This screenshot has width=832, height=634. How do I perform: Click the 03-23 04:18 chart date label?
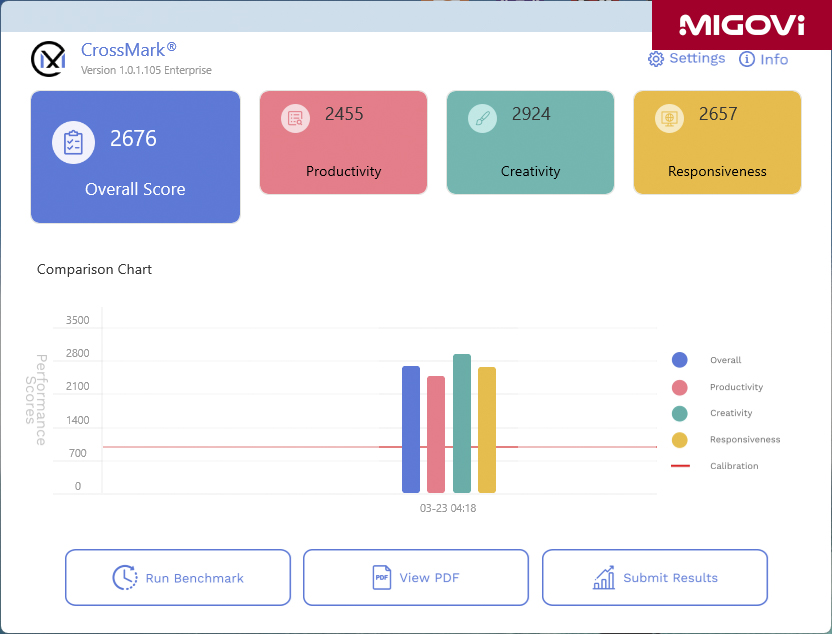click(x=448, y=508)
